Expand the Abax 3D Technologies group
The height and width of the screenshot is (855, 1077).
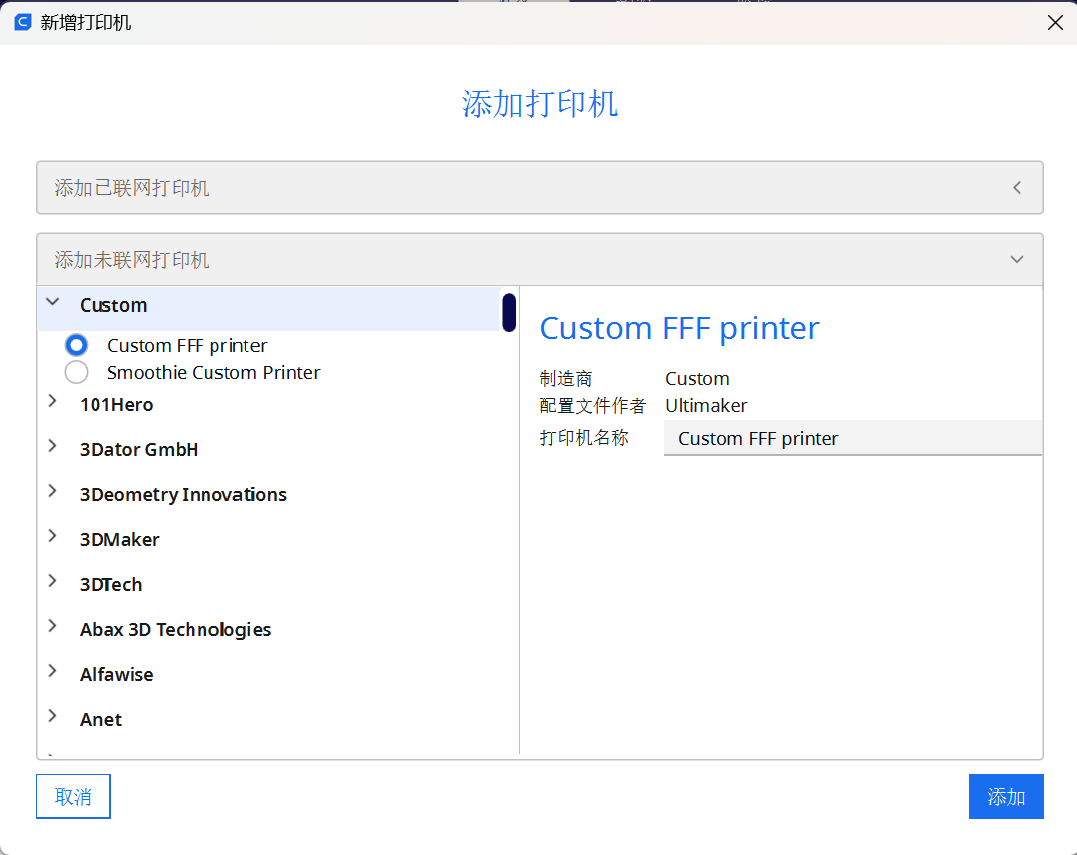(53, 627)
